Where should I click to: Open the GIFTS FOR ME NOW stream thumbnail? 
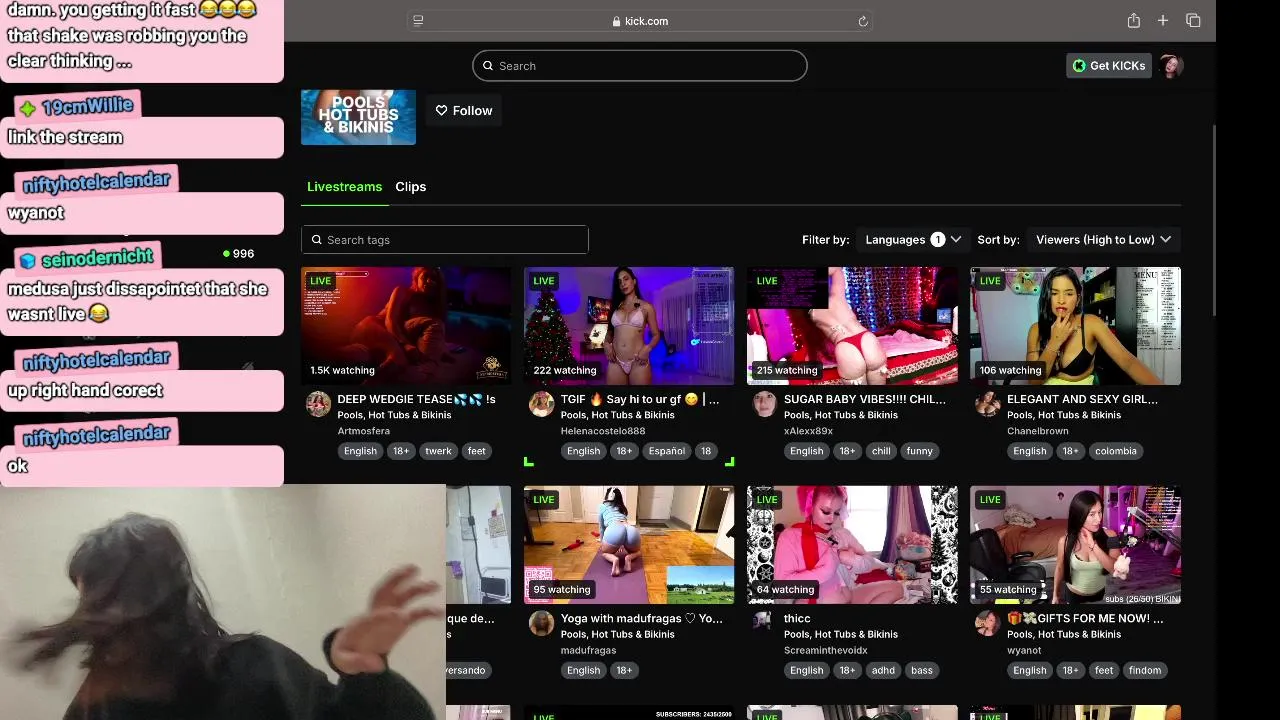[x=1075, y=545]
